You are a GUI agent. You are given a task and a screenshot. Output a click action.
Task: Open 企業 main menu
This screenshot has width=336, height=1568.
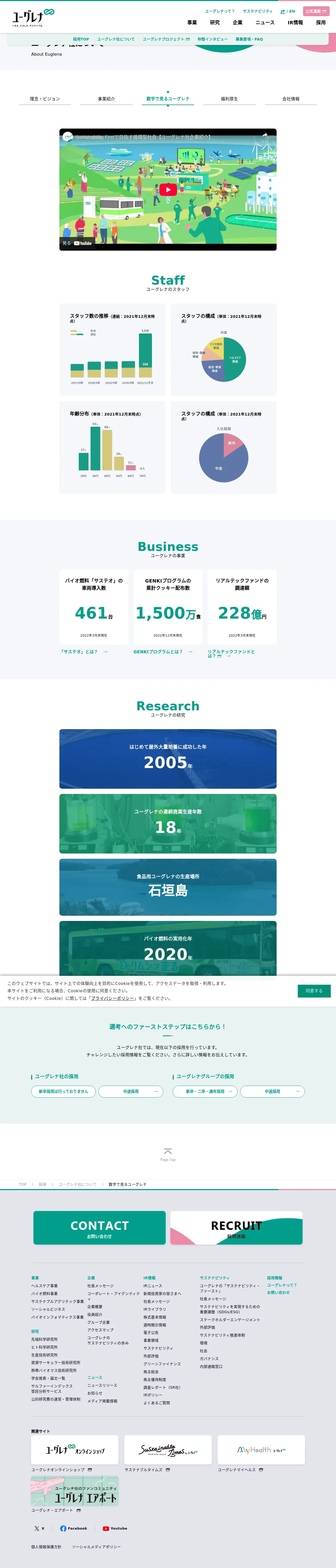237,22
